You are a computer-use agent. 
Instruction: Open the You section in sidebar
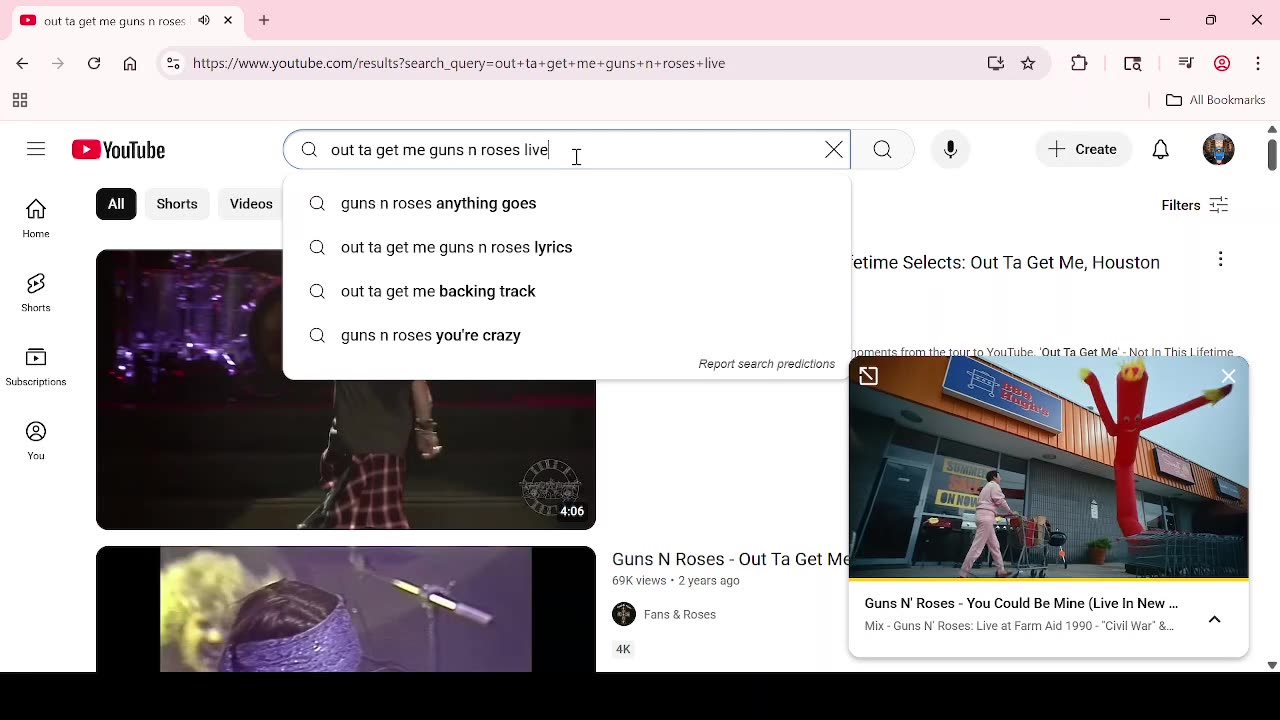click(36, 440)
